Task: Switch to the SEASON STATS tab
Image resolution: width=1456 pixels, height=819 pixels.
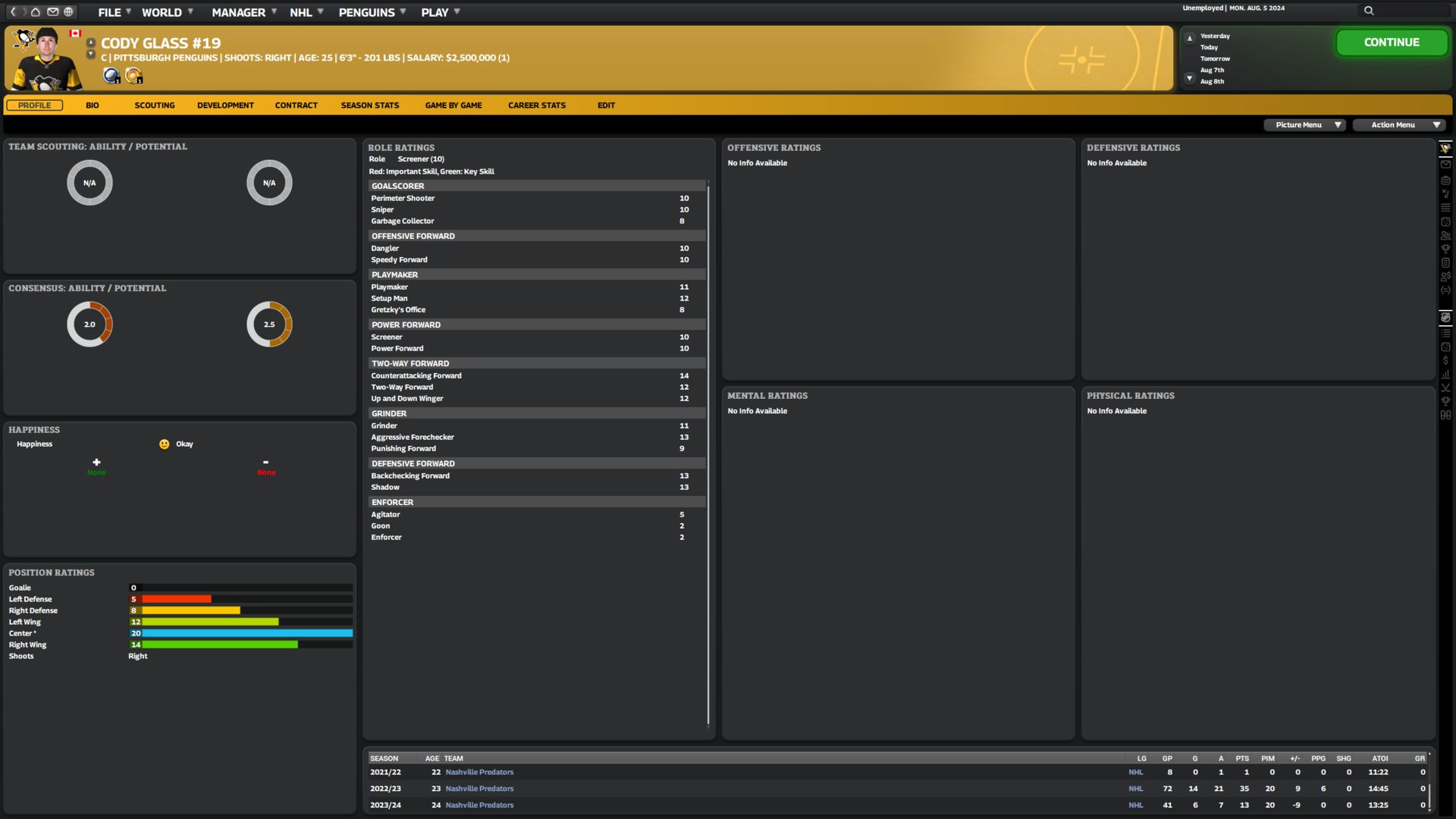Action: point(370,105)
